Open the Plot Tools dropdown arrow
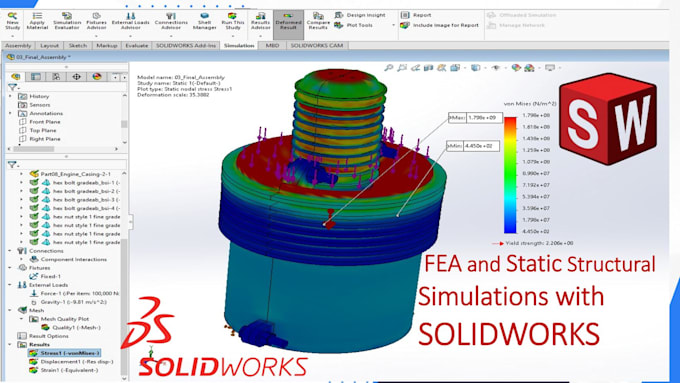The height and width of the screenshot is (383, 680). (x=393, y=25)
